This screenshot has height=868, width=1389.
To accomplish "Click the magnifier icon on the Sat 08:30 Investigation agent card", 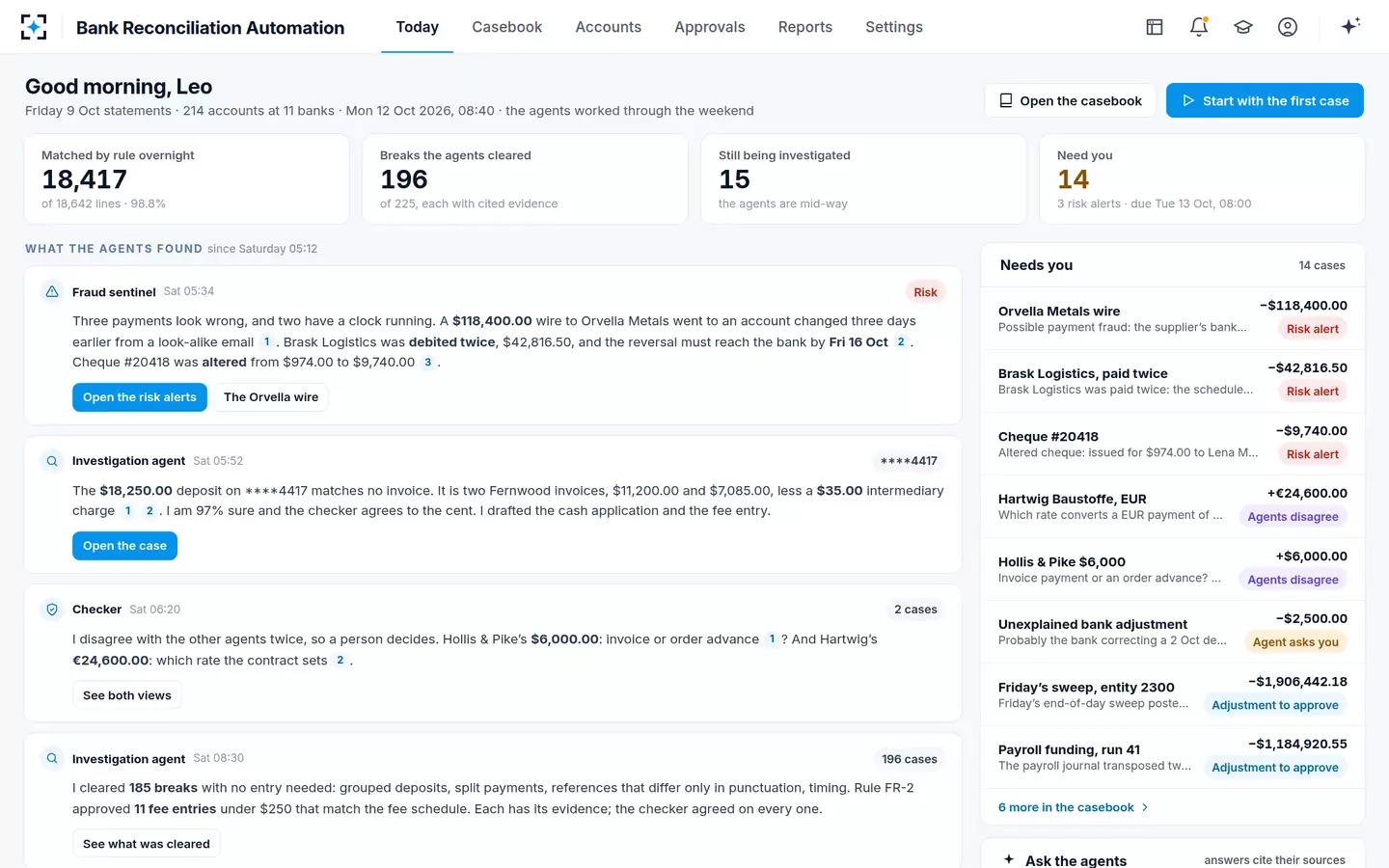I will 52,758.
